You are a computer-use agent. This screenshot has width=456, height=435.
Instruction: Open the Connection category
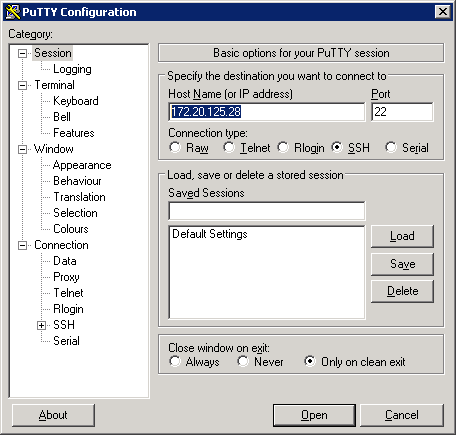61,245
